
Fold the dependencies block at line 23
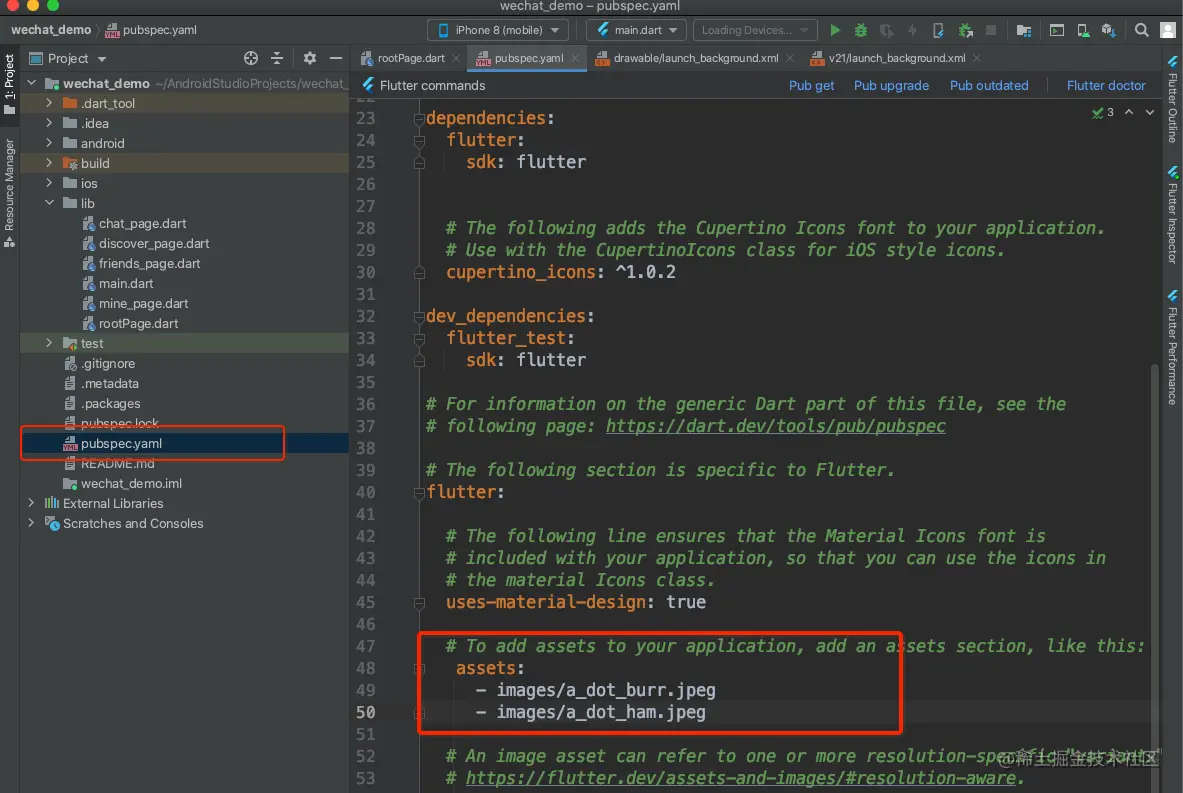click(419, 118)
